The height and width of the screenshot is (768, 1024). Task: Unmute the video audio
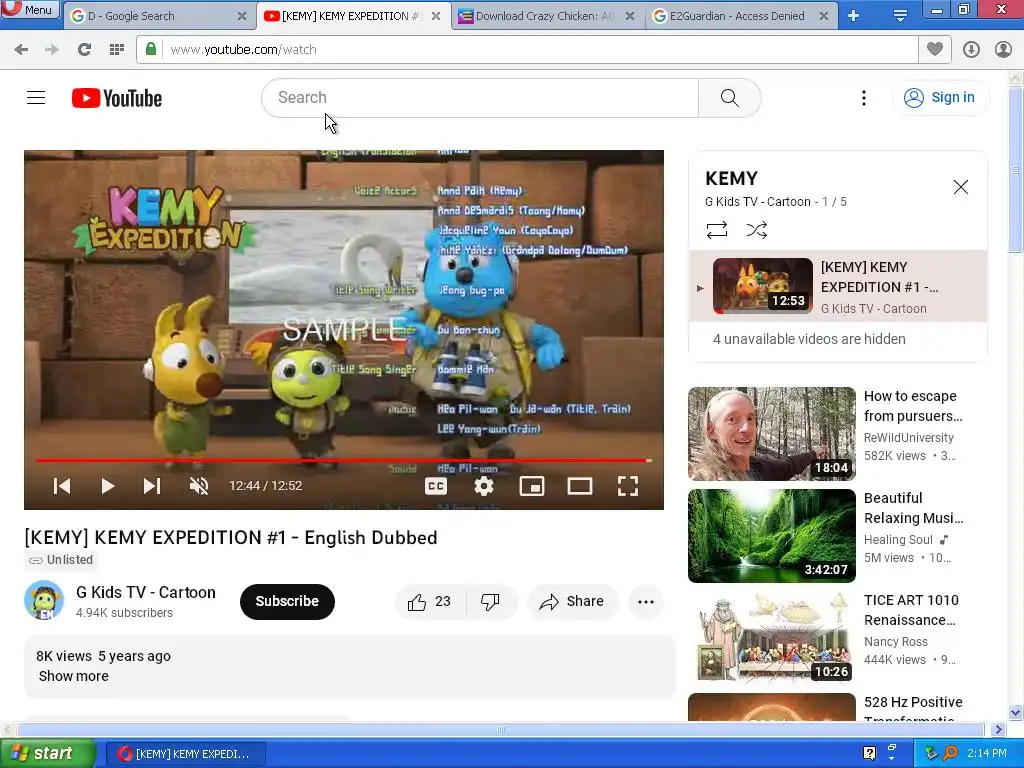[199, 486]
